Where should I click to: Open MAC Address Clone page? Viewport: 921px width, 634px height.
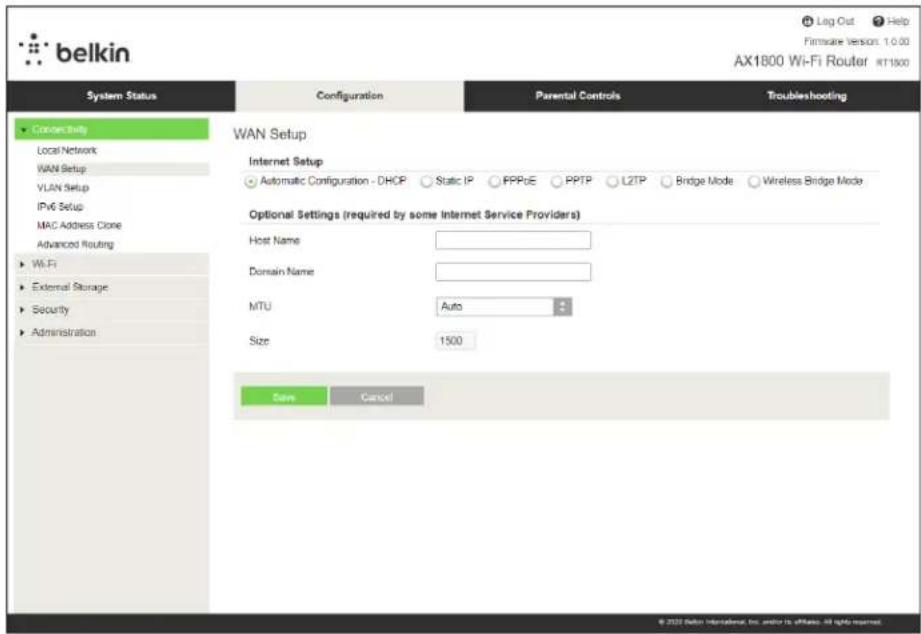click(79, 226)
